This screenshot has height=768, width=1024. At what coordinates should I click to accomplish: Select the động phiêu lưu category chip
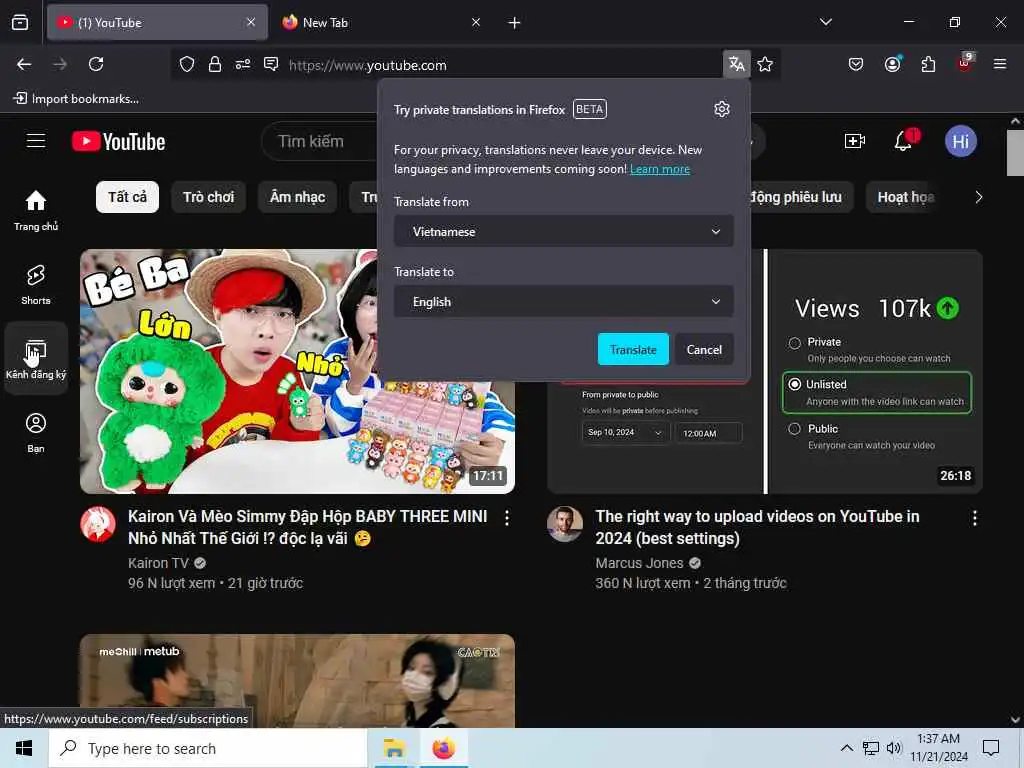pyautogui.click(x=801, y=197)
